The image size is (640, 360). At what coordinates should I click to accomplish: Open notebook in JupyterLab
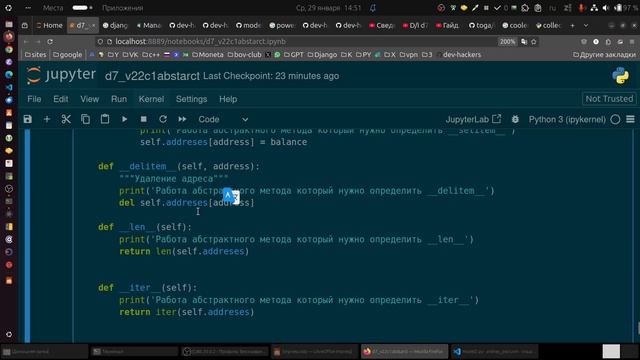pyautogui.click(x=473, y=119)
